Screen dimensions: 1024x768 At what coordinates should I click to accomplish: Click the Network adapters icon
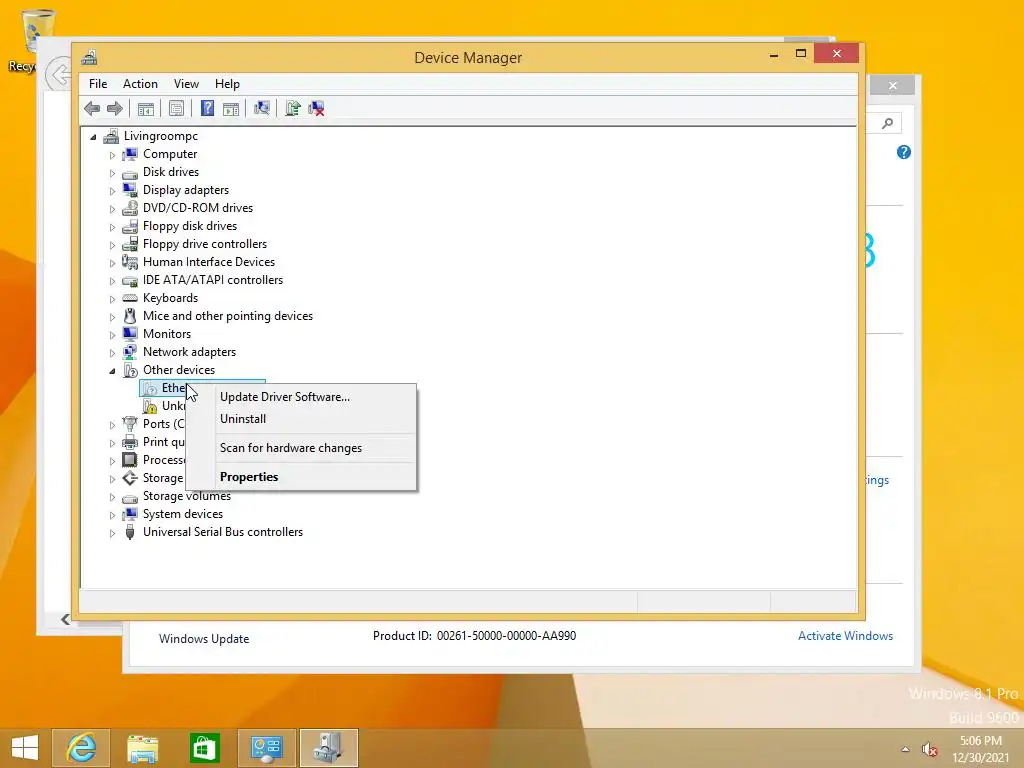[x=130, y=352]
